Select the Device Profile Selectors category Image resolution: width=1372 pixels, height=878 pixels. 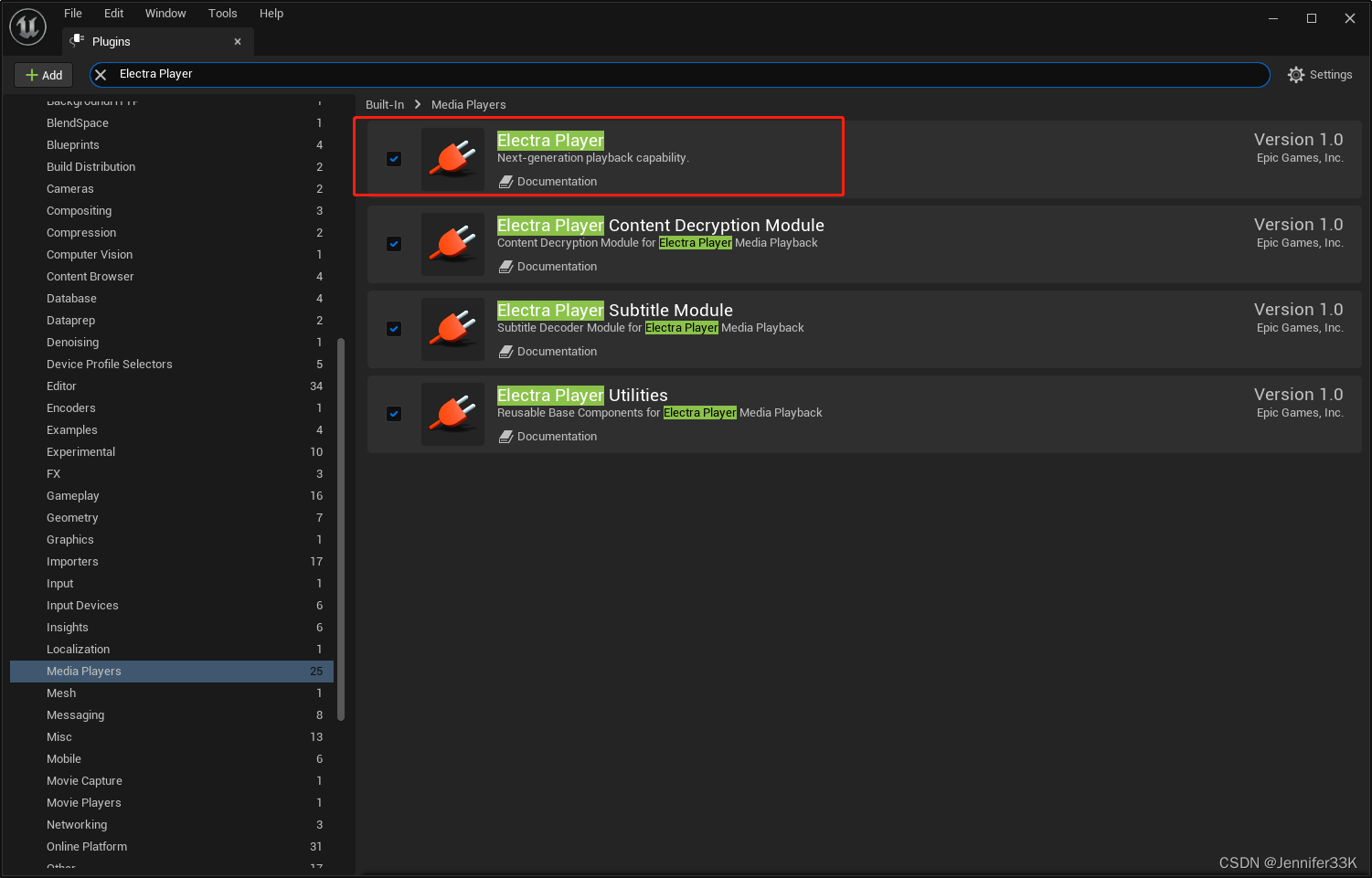(x=172, y=365)
